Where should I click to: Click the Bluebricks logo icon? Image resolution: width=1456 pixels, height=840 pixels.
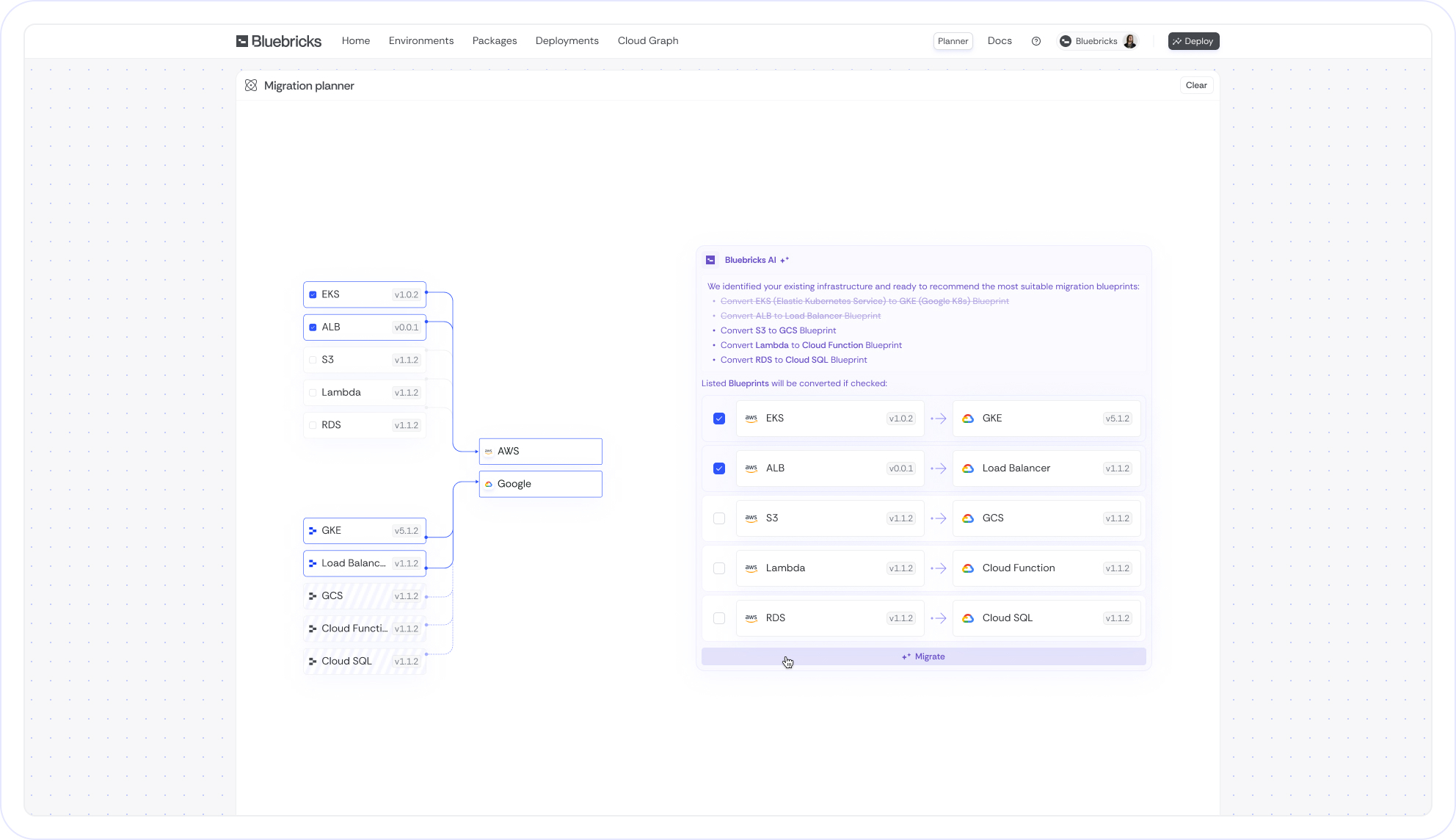pyautogui.click(x=241, y=41)
